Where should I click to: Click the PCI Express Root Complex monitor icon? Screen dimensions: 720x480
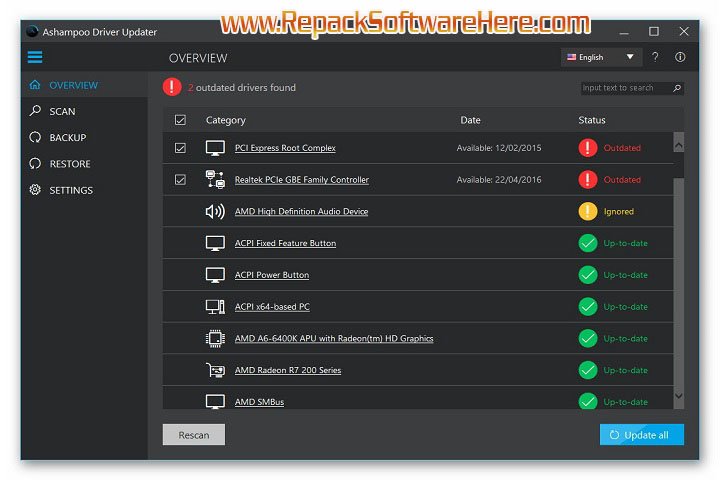[215, 148]
